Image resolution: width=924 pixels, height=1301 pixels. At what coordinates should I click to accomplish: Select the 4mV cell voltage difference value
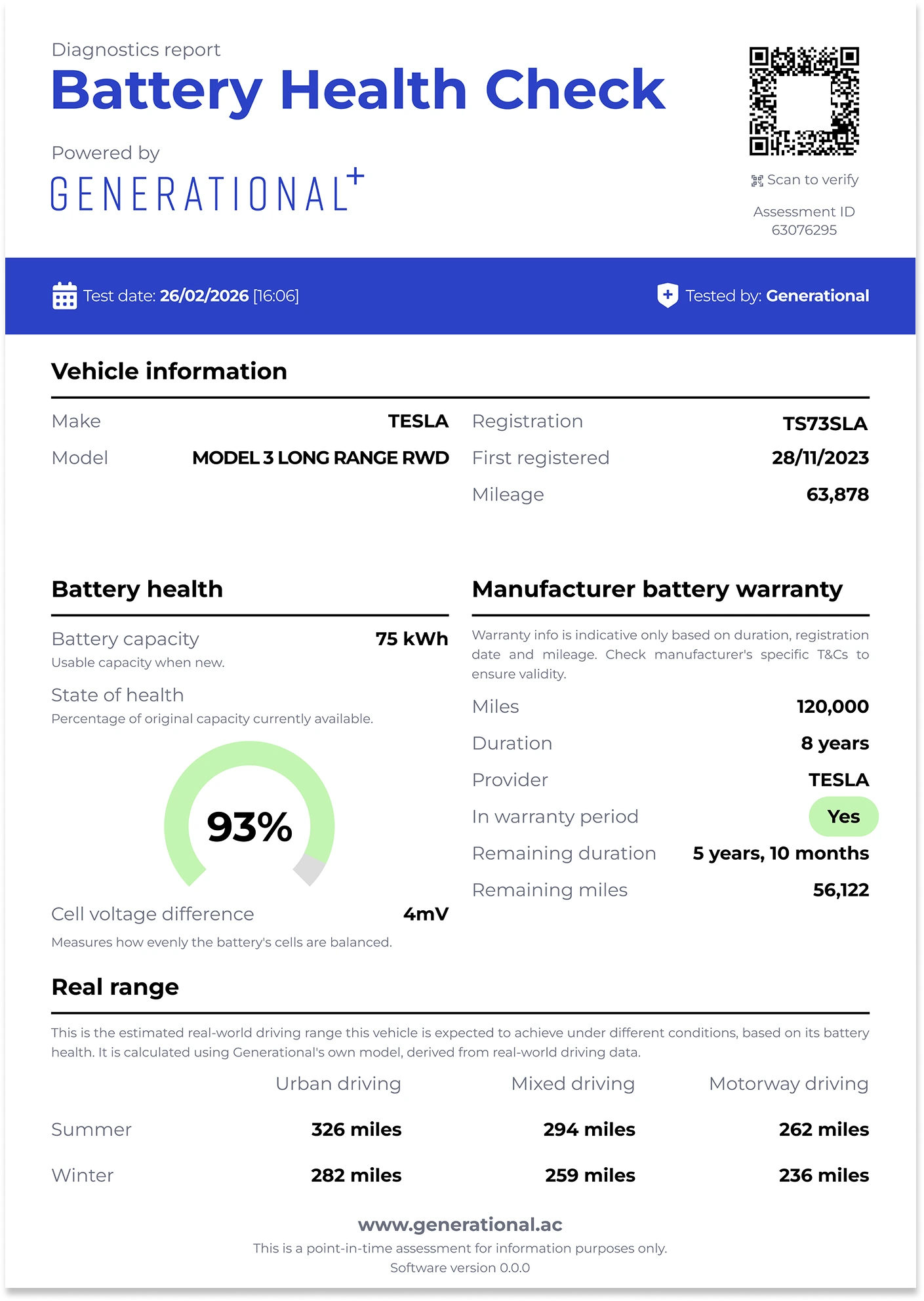(426, 914)
